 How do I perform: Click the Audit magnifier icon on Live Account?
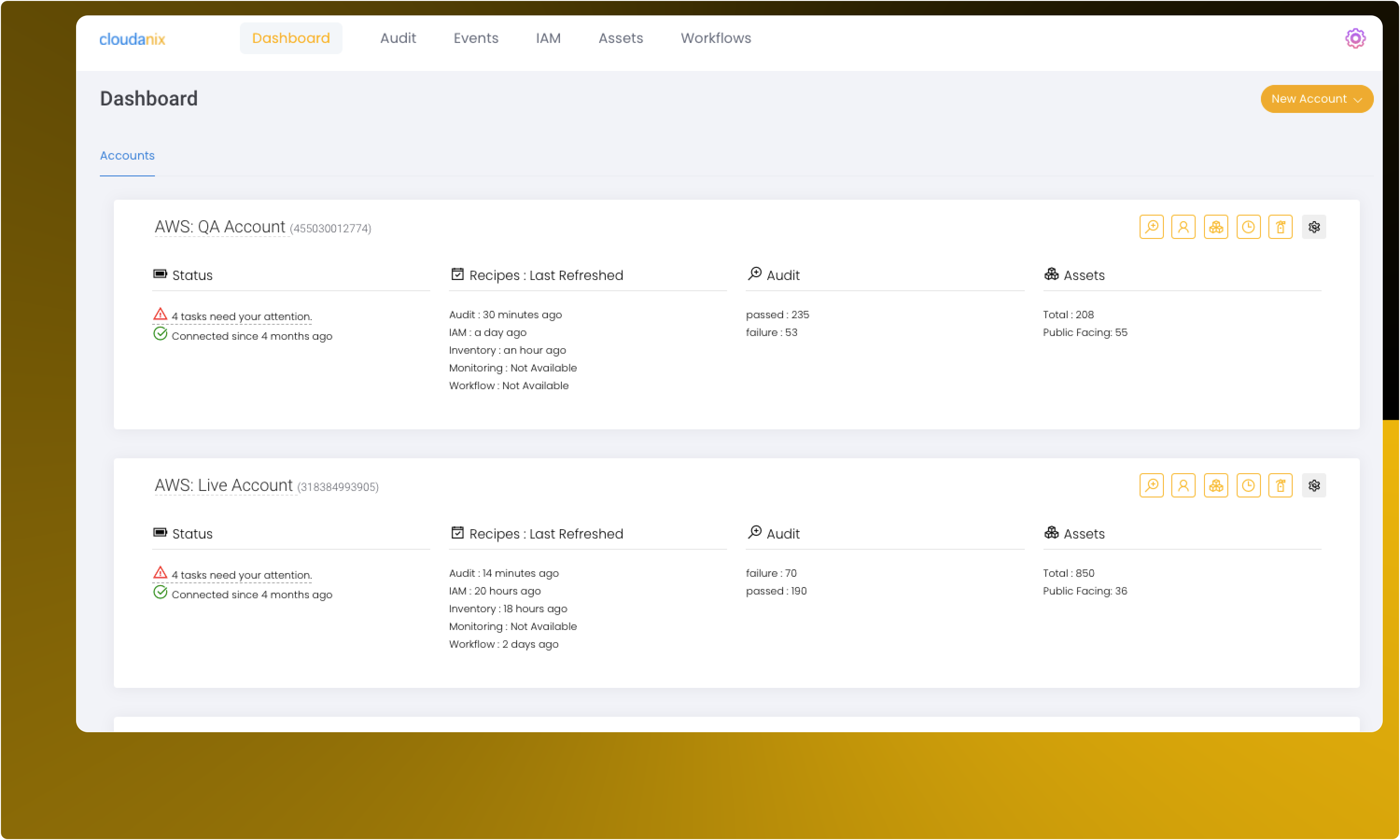point(1152,485)
